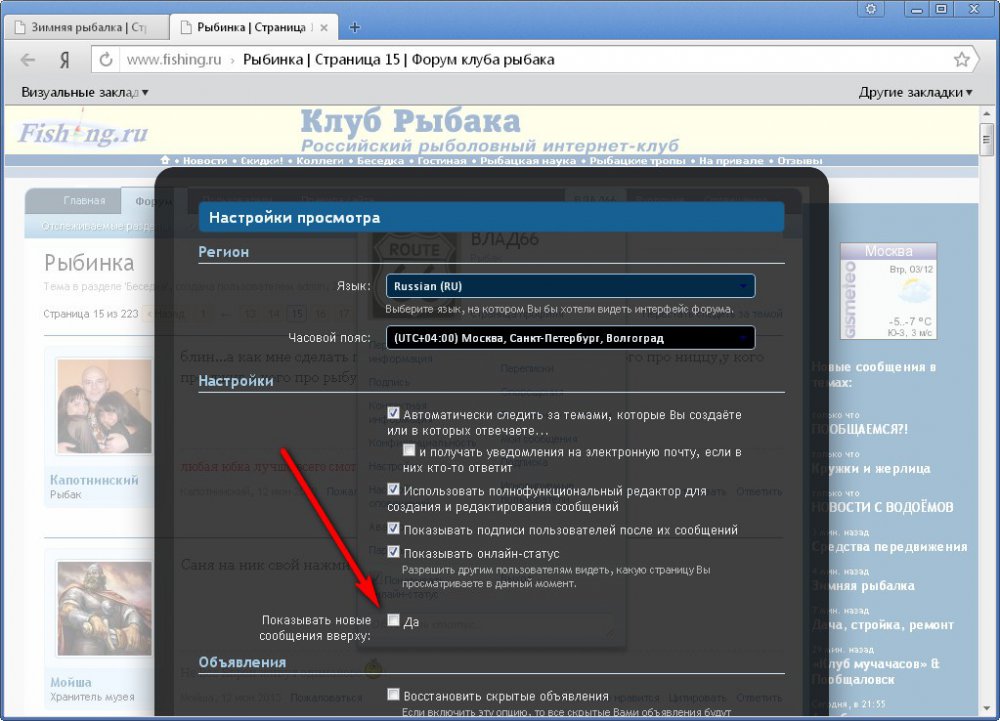Image resolution: width=1000 pixels, height=721 pixels.
Task: Click the browser address bar
Action: tap(540, 60)
